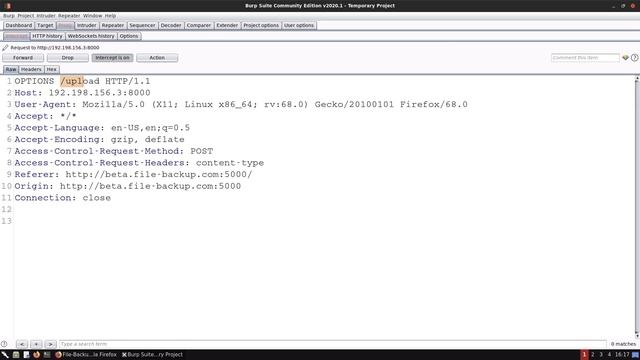The image size is (640, 360).
Task: Open the Project menu
Action: (25, 16)
